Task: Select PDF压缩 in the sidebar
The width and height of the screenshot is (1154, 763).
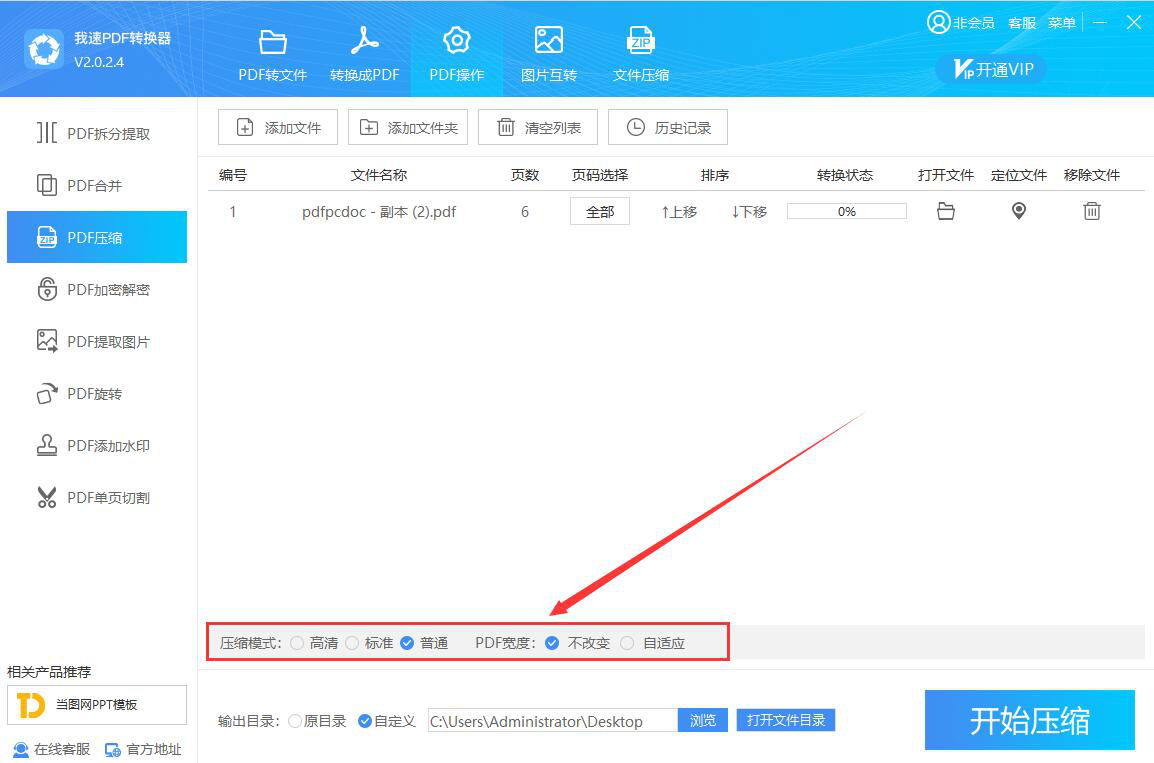Action: pyautogui.click(x=96, y=237)
